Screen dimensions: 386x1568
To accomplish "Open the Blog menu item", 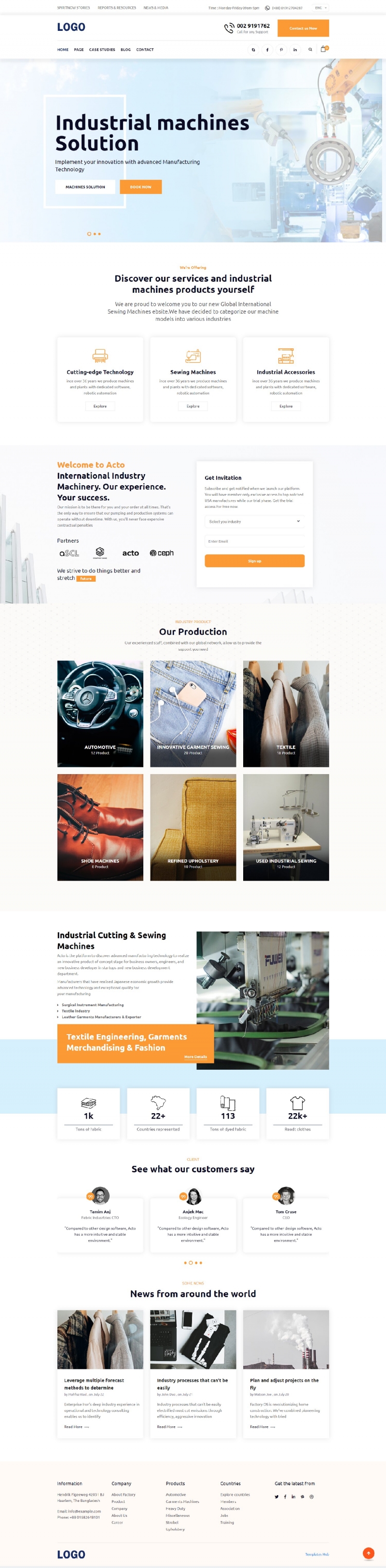I will click(x=125, y=49).
